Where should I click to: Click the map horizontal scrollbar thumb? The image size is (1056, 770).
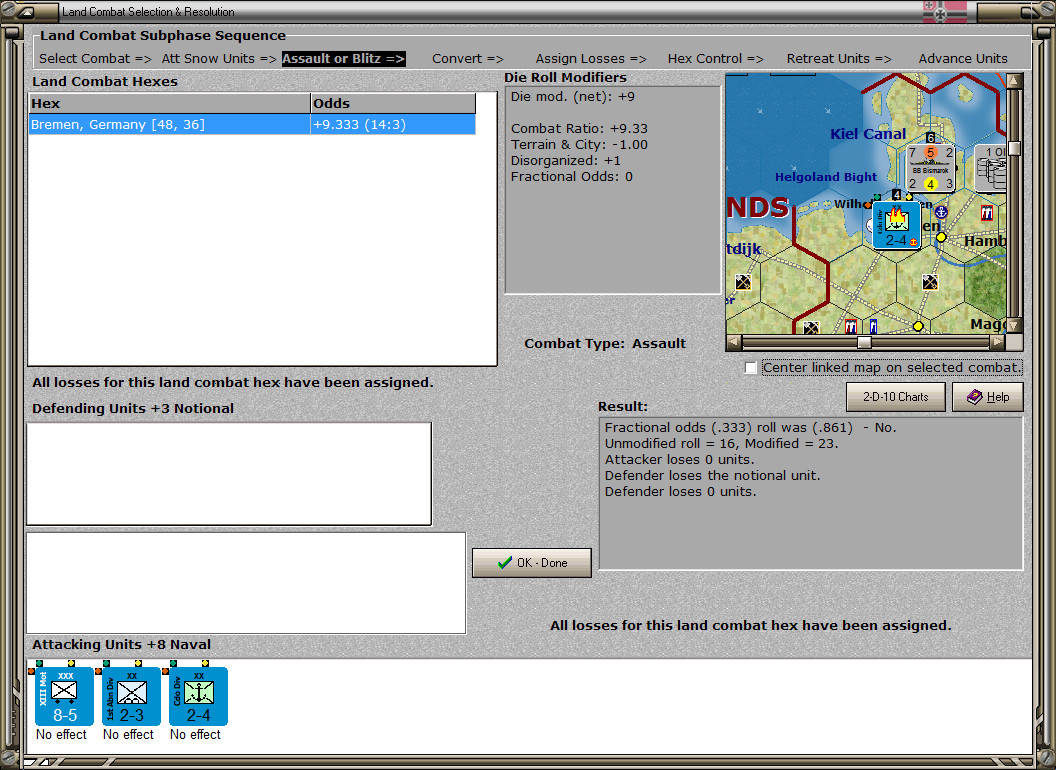tap(864, 342)
